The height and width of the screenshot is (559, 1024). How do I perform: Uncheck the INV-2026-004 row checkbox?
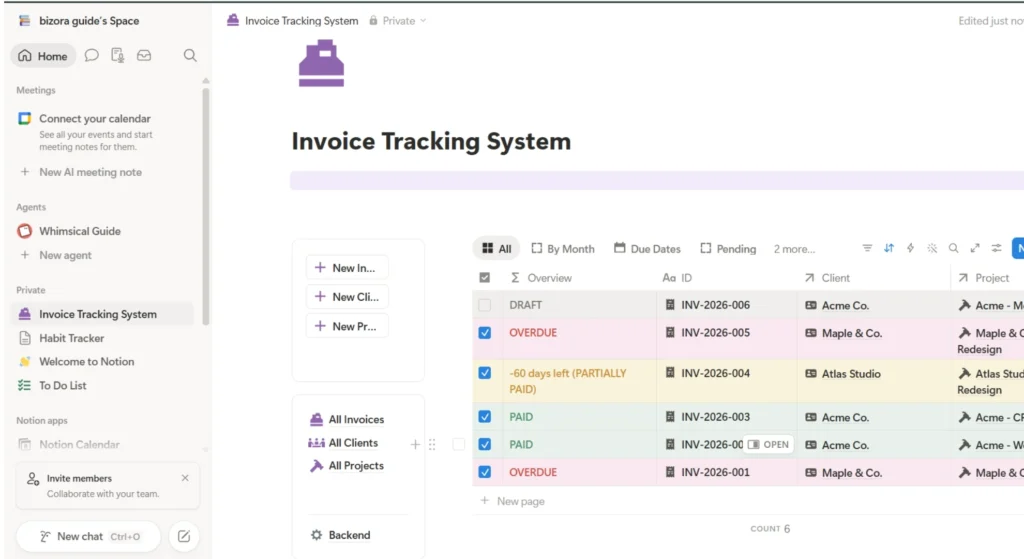[x=485, y=373]
